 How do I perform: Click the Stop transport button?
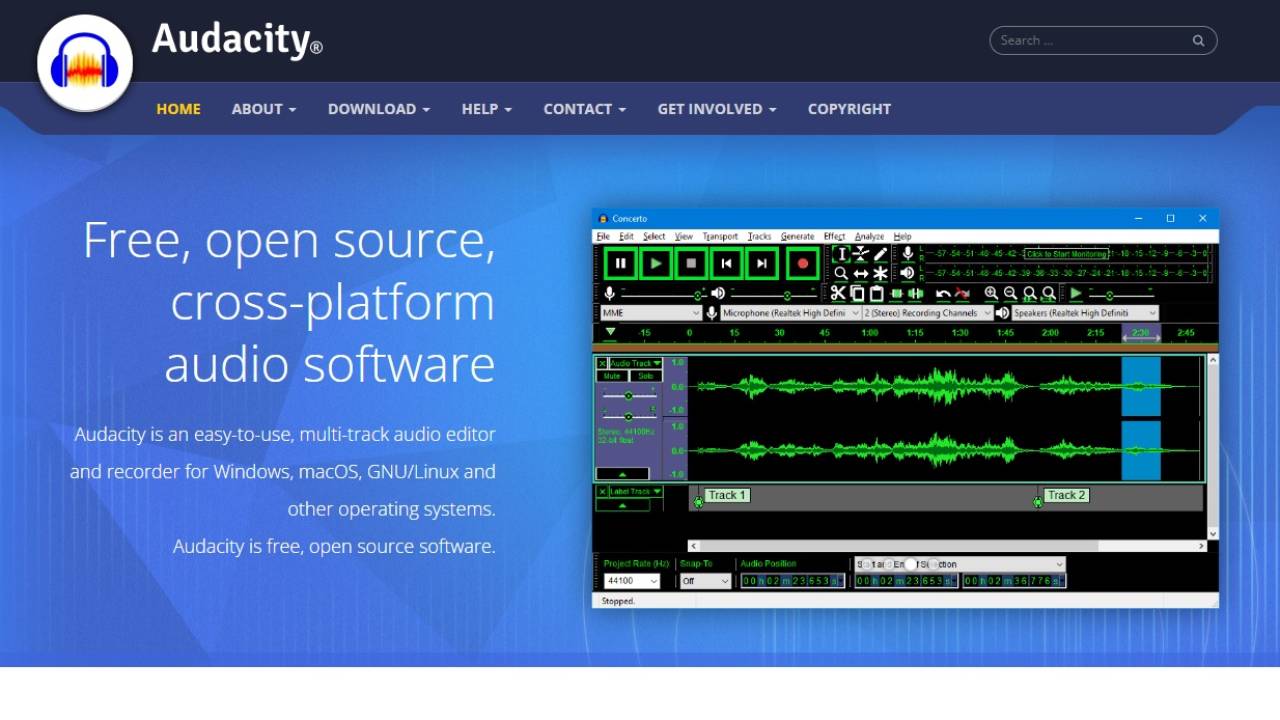(x=691, y=263)
